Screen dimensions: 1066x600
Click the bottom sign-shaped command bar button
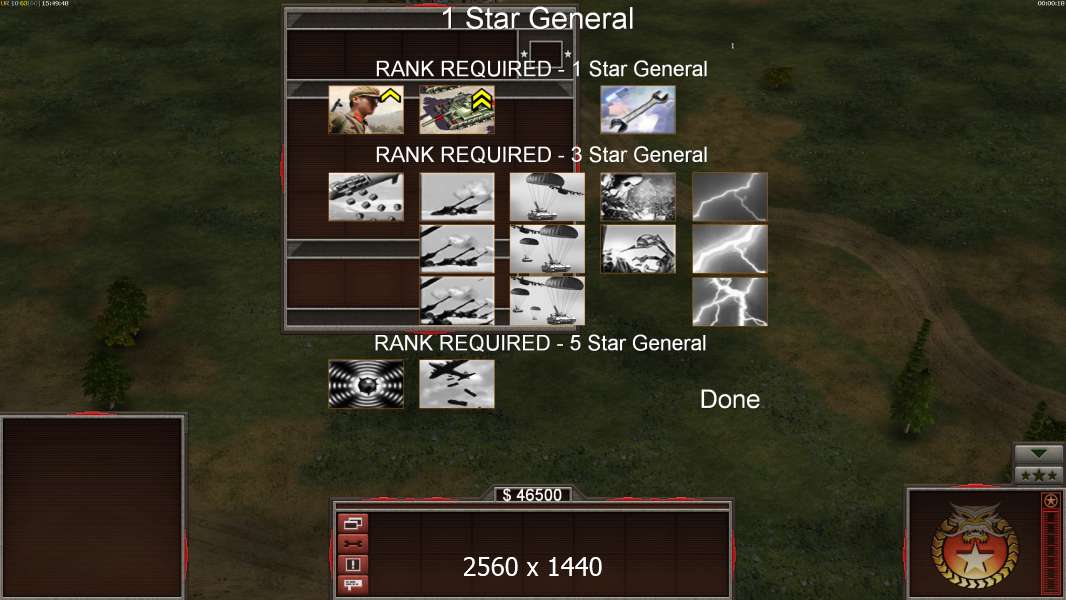tap(352, 584)
